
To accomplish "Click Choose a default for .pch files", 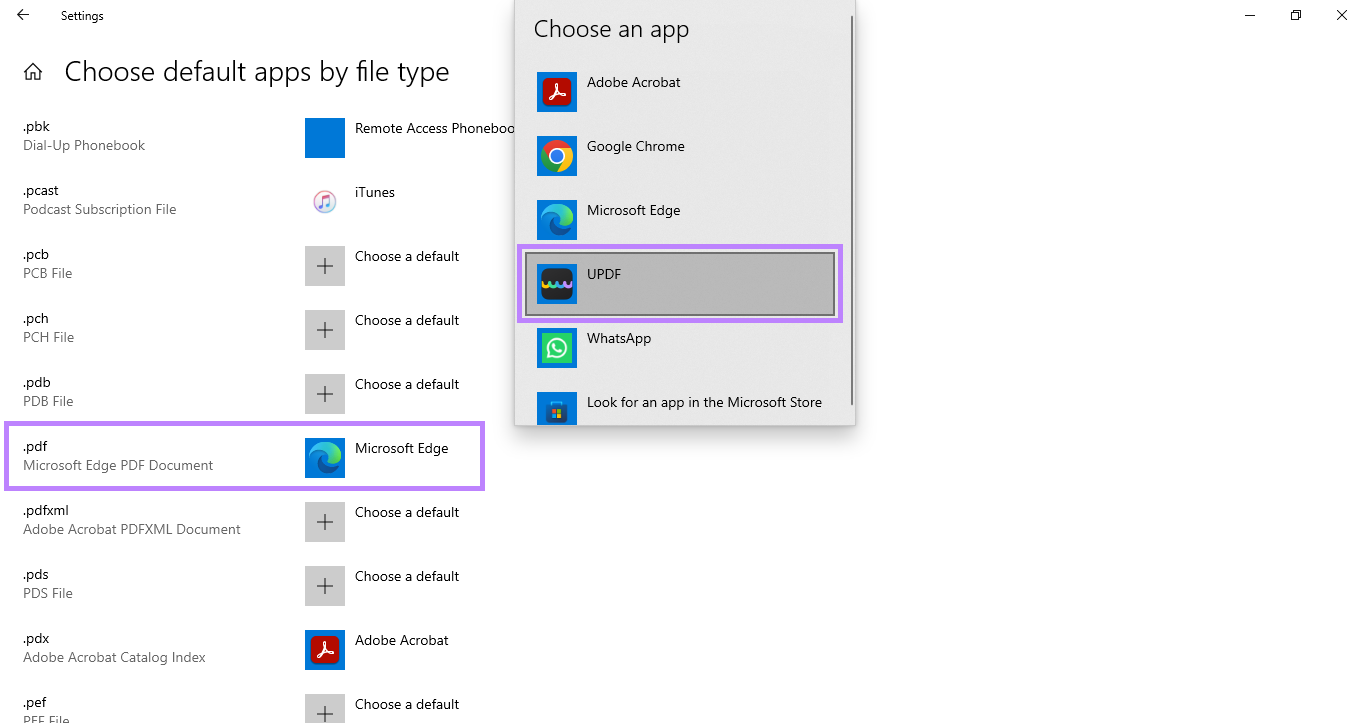I will coord(324,329).
